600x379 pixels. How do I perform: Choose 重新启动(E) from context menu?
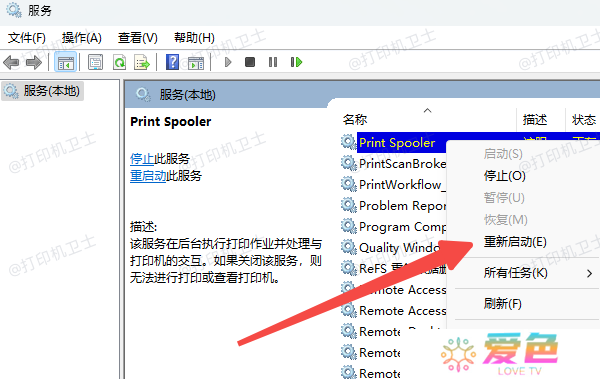pos(515,242)
